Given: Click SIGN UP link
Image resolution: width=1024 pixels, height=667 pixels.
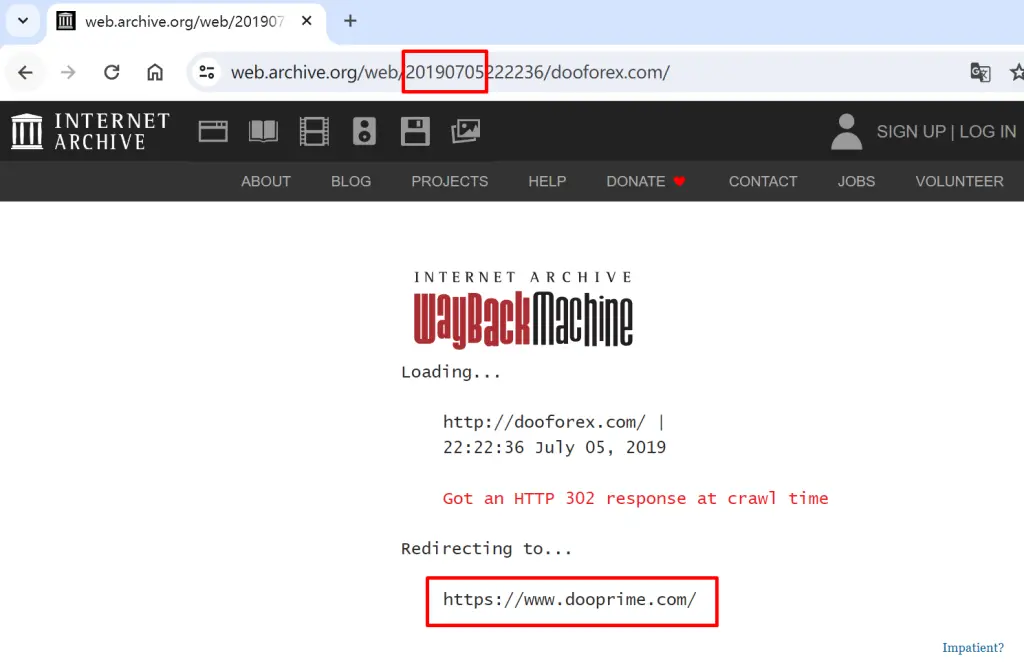Looking at the screenshot, I should coord(911,132).
